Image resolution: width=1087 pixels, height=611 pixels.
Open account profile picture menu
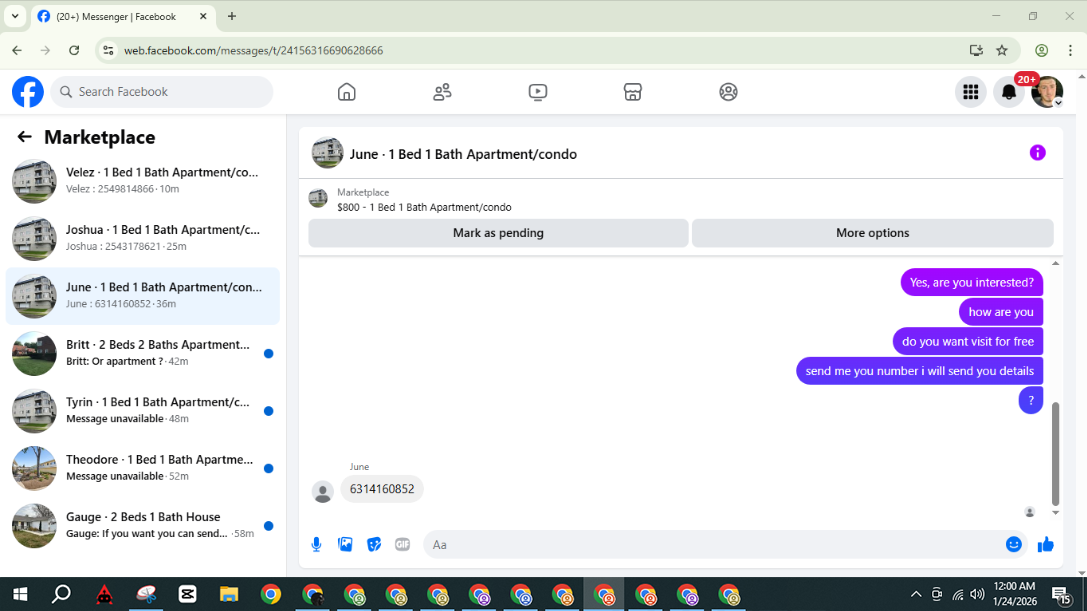point(1047,92)
